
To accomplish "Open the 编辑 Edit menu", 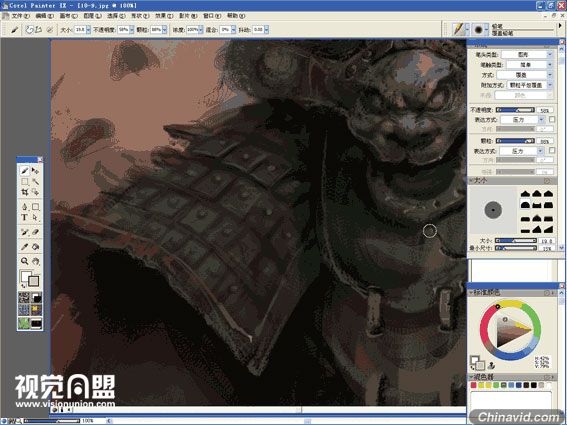I will 44,16.
